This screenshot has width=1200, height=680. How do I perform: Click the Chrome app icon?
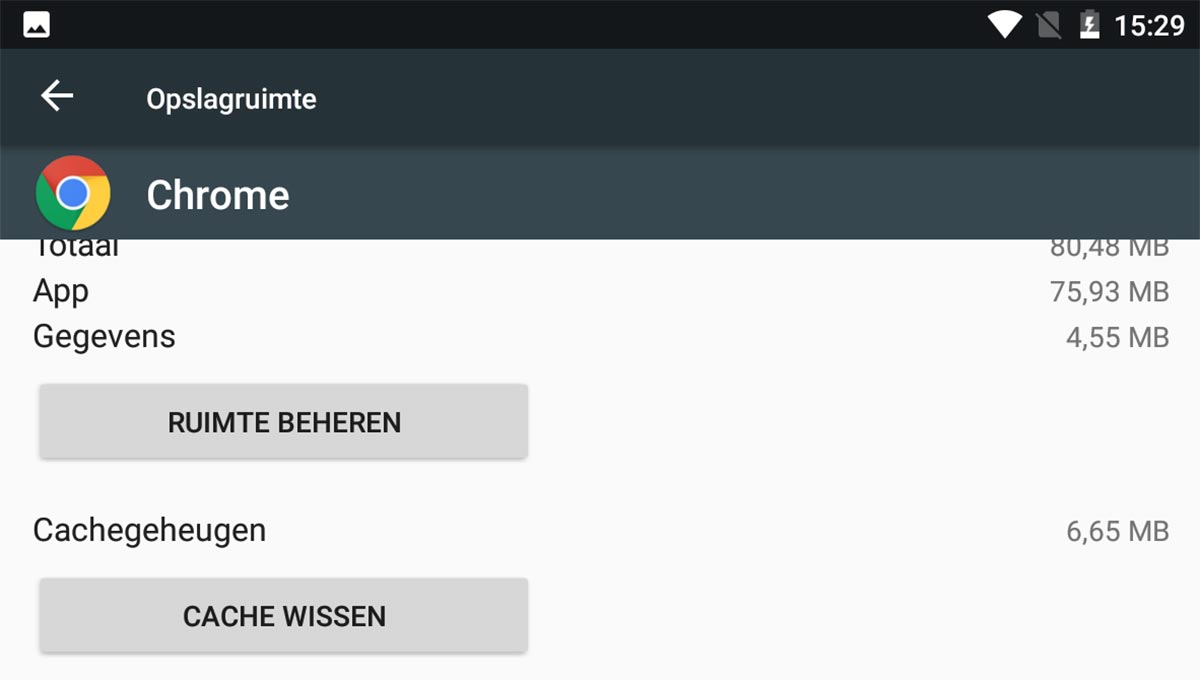[x=72, y=193]
